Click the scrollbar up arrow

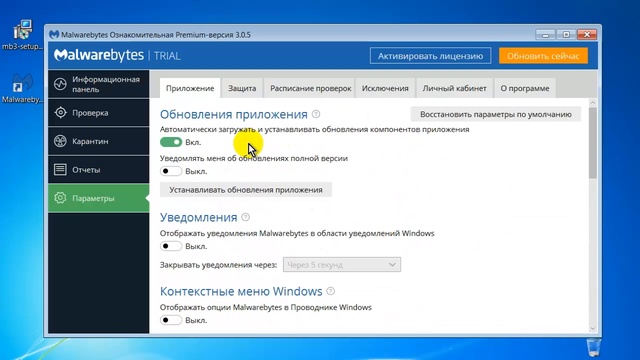click(593, 102)
